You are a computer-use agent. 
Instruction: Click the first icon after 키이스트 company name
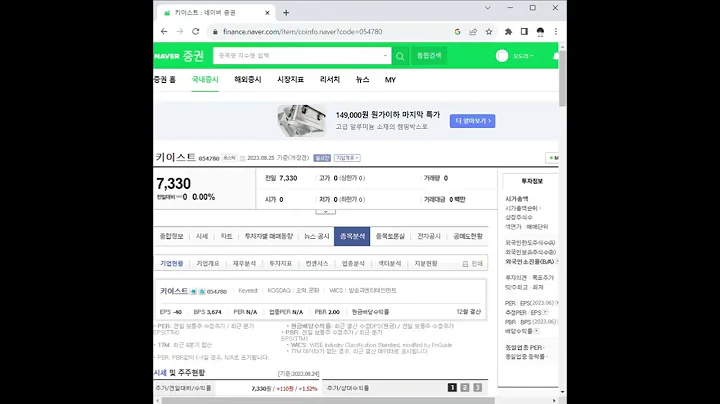point(194,292)
